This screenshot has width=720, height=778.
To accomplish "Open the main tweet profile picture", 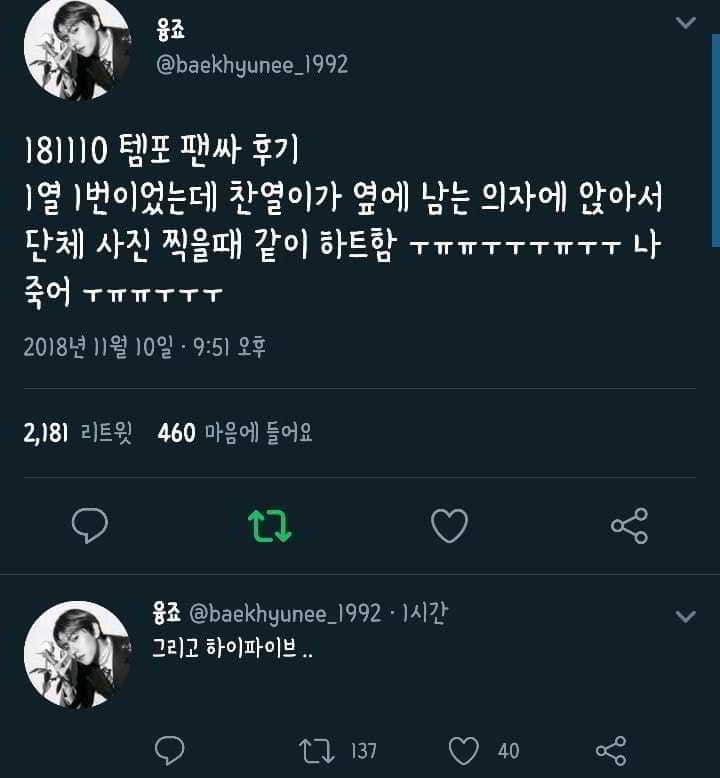I will click(77, 48).
